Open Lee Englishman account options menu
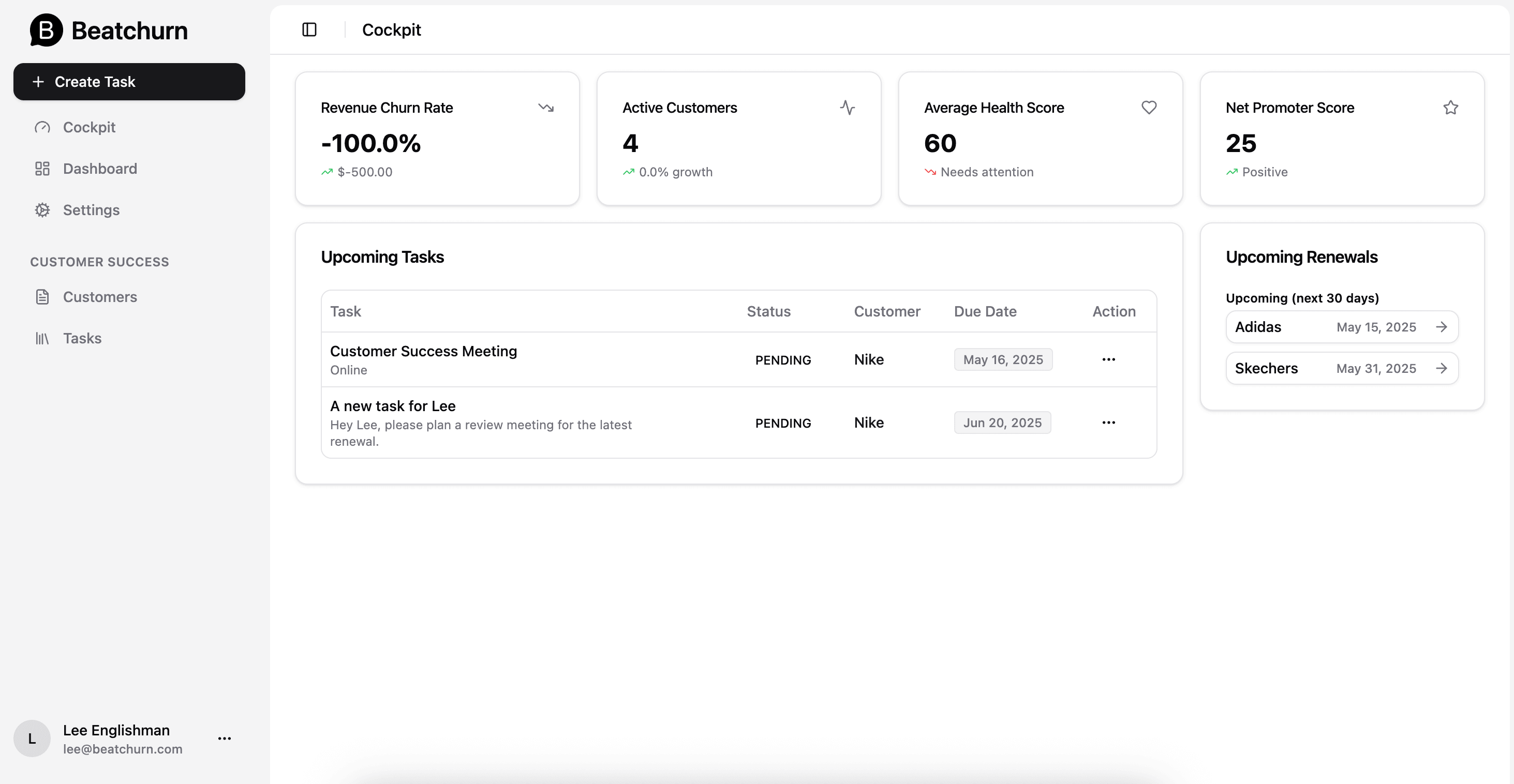 pos(225,739)
